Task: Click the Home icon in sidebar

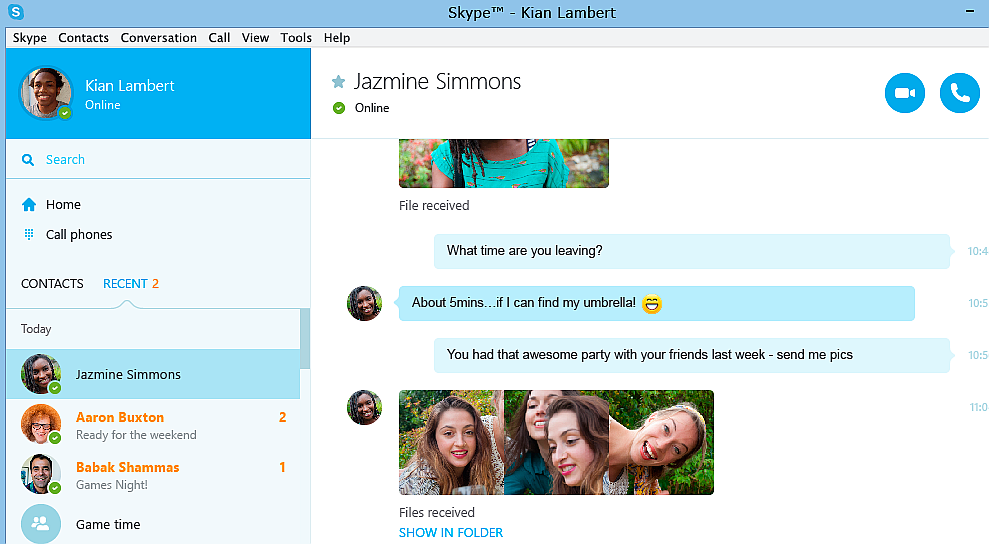Action: 29,205
